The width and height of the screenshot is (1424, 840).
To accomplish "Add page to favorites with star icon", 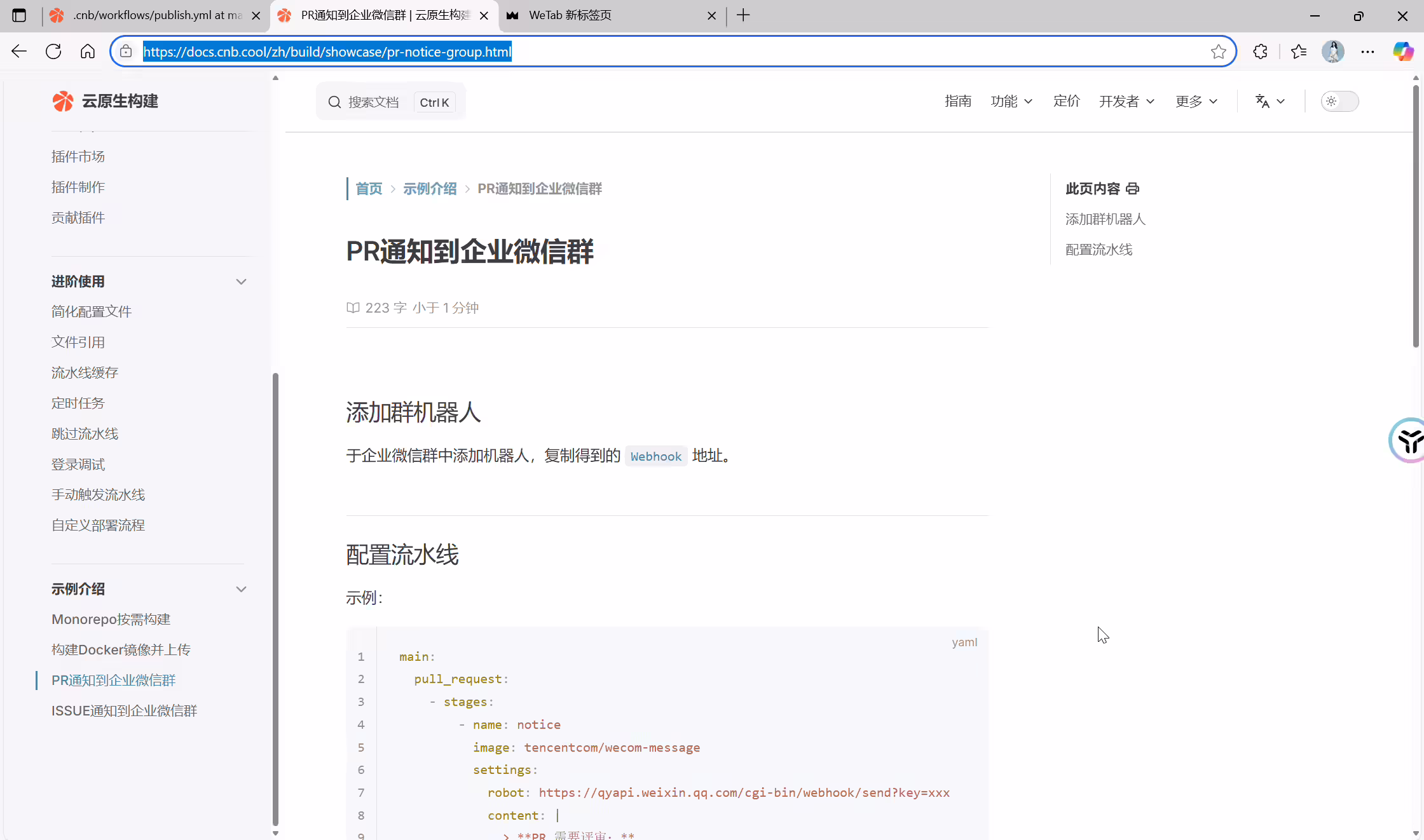I will pos(1218,51).
